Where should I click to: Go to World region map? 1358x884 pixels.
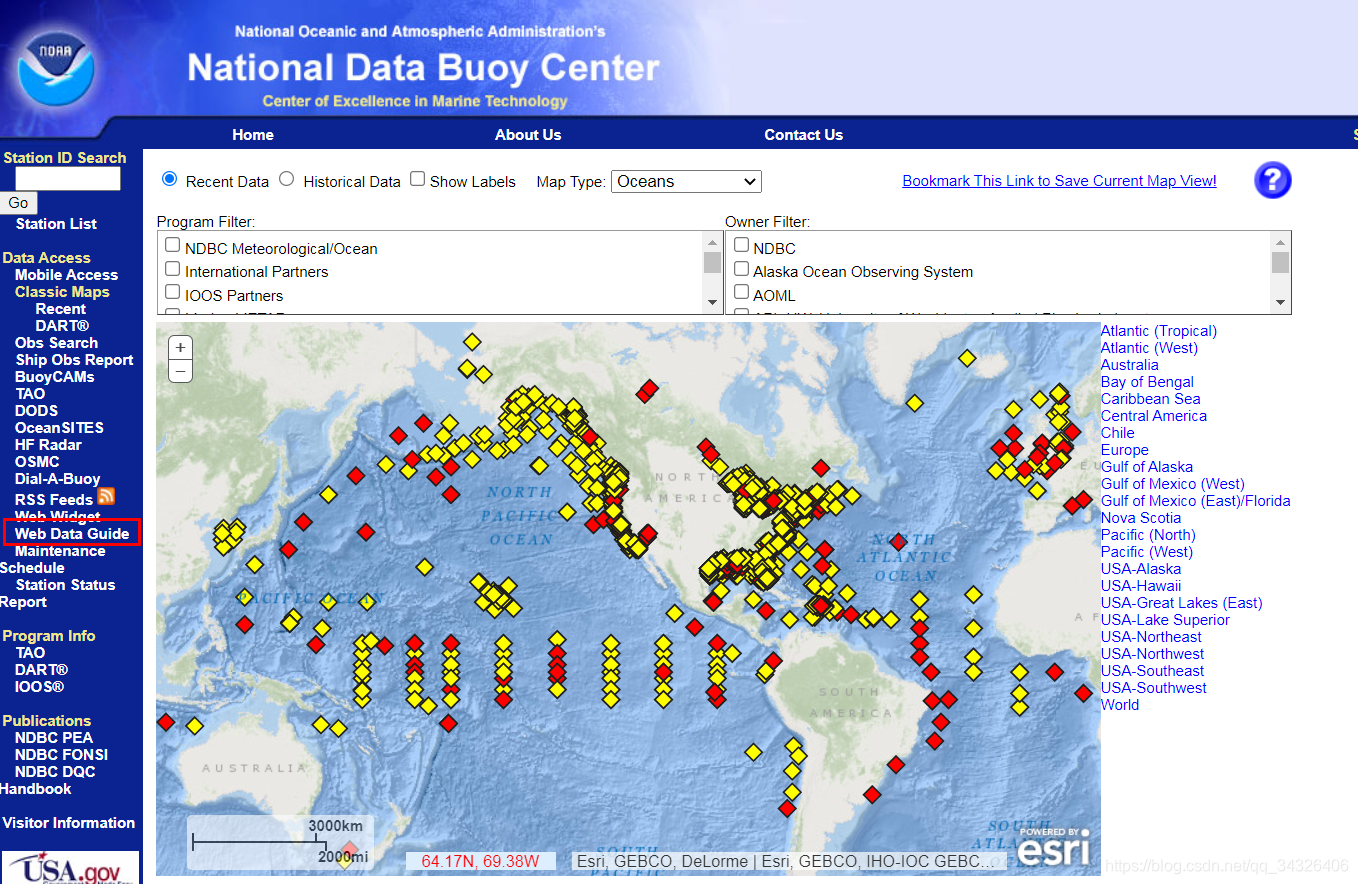click(1120, 705)
